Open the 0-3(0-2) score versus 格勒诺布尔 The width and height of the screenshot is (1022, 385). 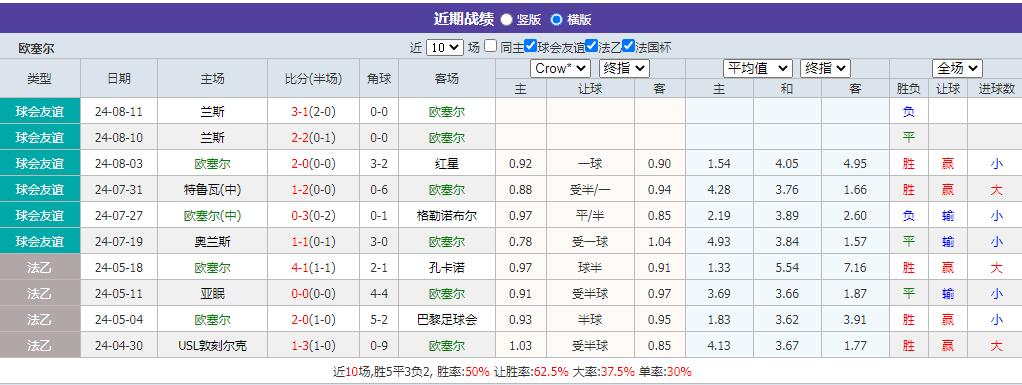pyautogui.click(x=313, y=216)
